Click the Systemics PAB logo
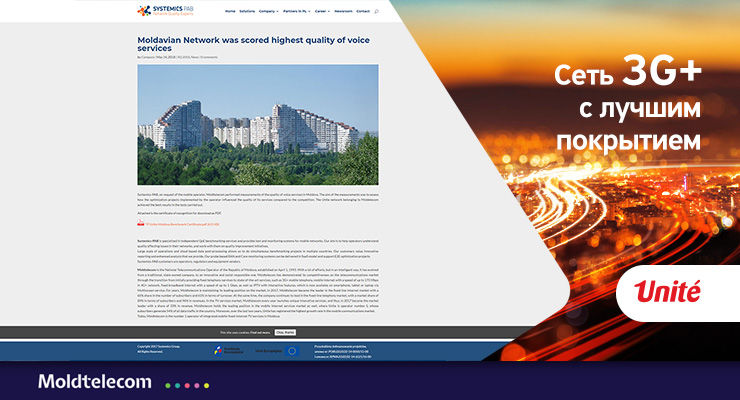This screenshot has width=740, height=400. 166,10
